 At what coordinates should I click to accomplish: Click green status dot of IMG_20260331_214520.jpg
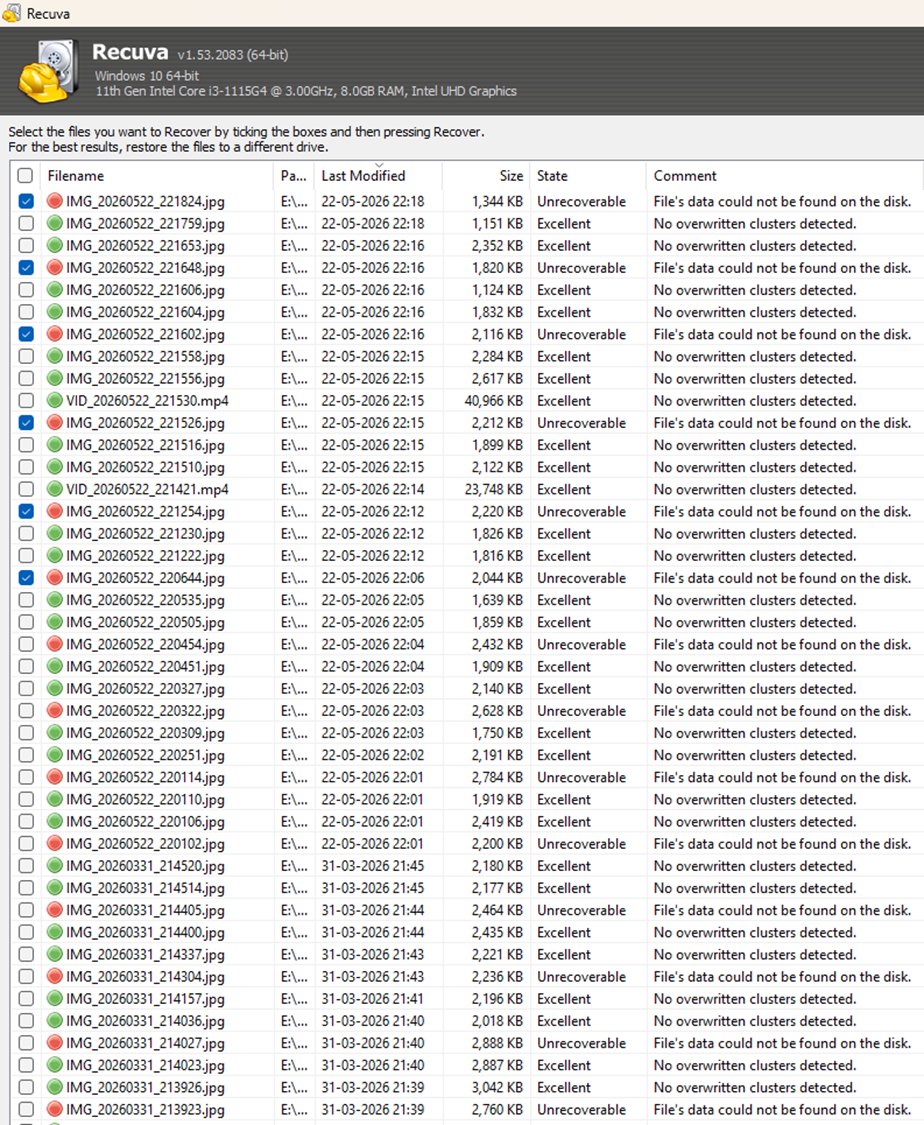(55, 866)
